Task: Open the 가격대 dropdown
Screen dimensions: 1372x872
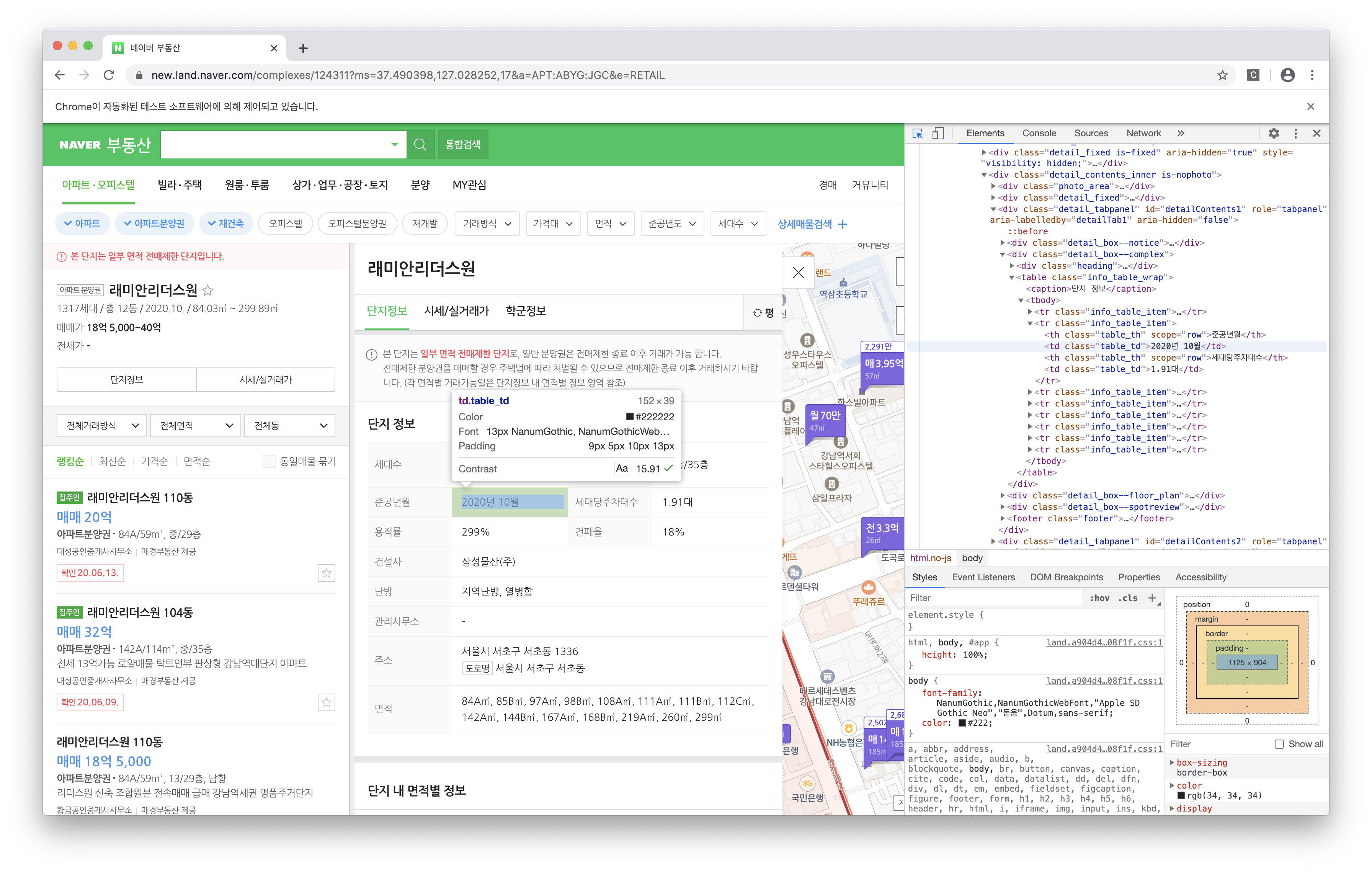Action: [553, 224]
